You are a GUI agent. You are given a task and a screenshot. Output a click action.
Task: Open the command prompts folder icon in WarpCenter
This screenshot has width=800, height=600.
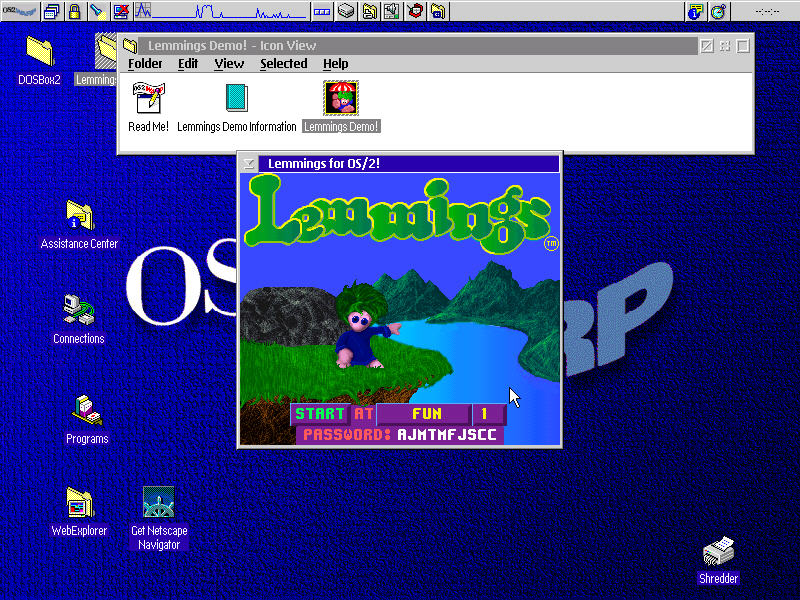coord(438,11)
